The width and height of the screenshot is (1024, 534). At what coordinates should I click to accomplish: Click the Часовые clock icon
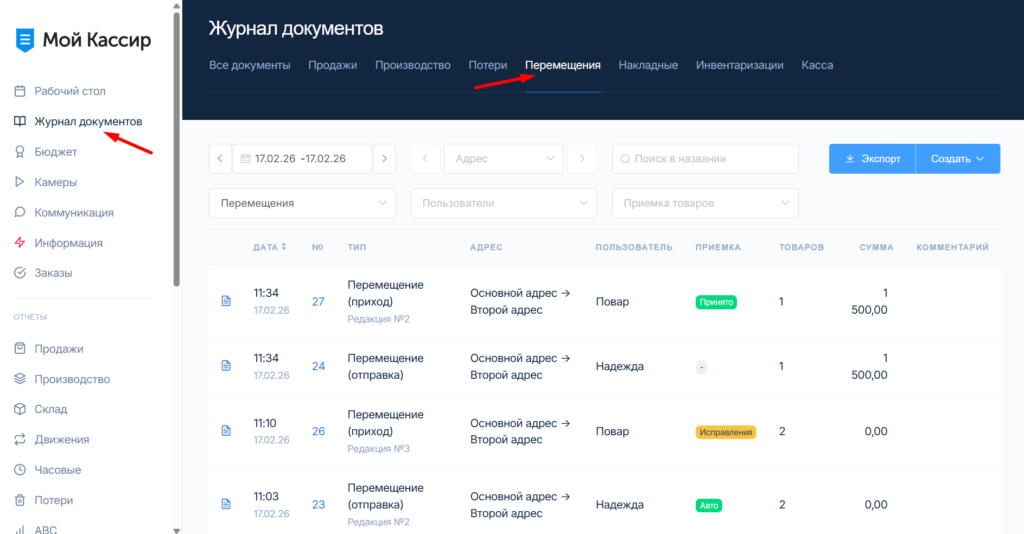(19, 470)
